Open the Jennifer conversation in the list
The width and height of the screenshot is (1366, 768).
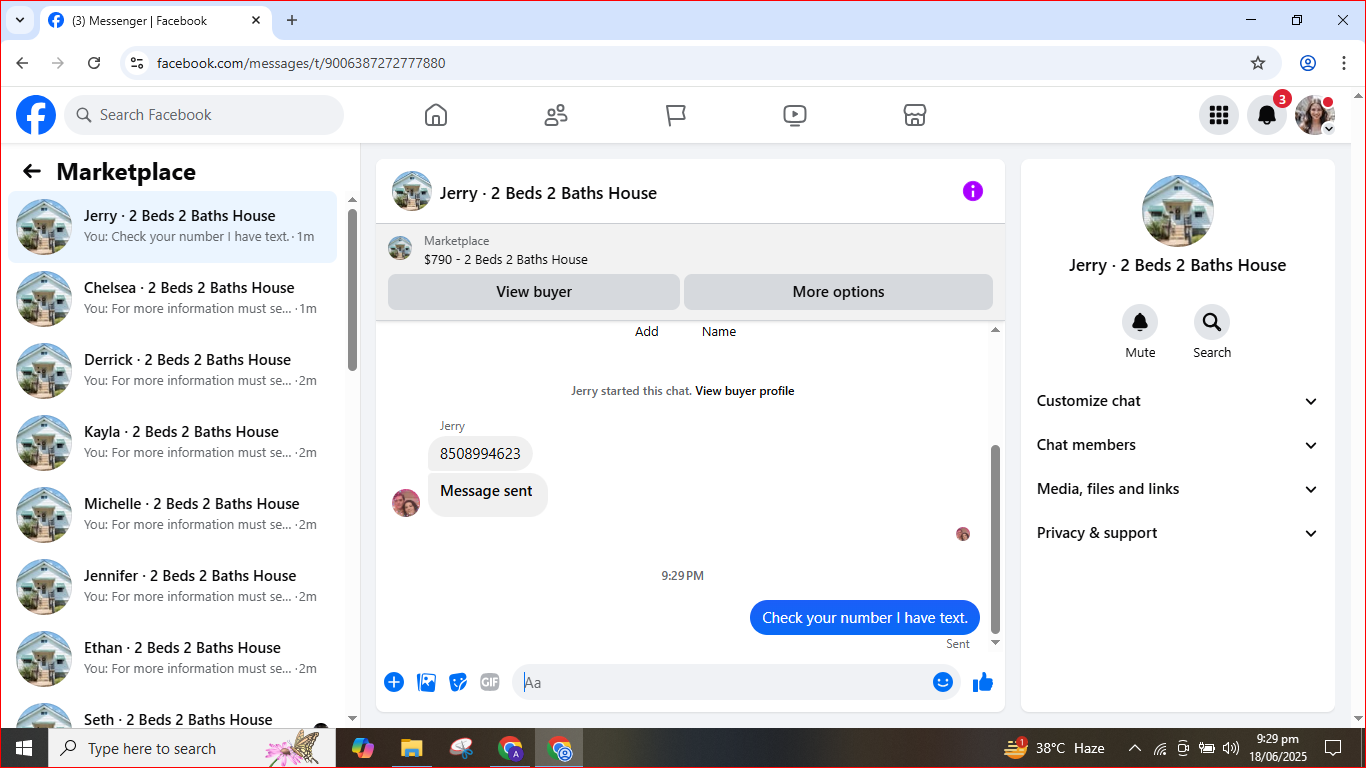coord(173,587)
